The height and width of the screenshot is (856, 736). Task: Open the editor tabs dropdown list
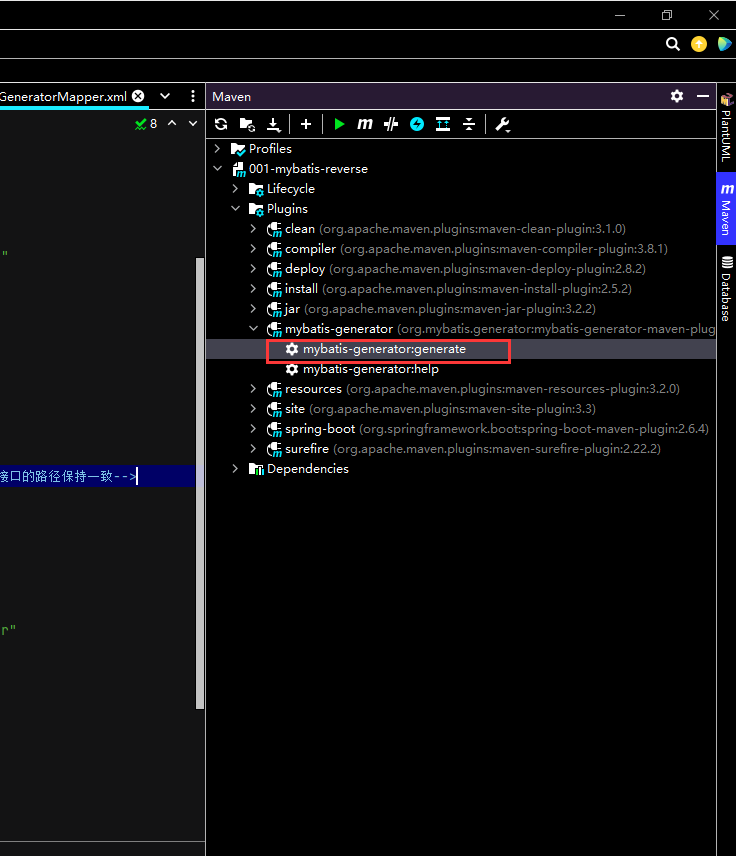165,96
